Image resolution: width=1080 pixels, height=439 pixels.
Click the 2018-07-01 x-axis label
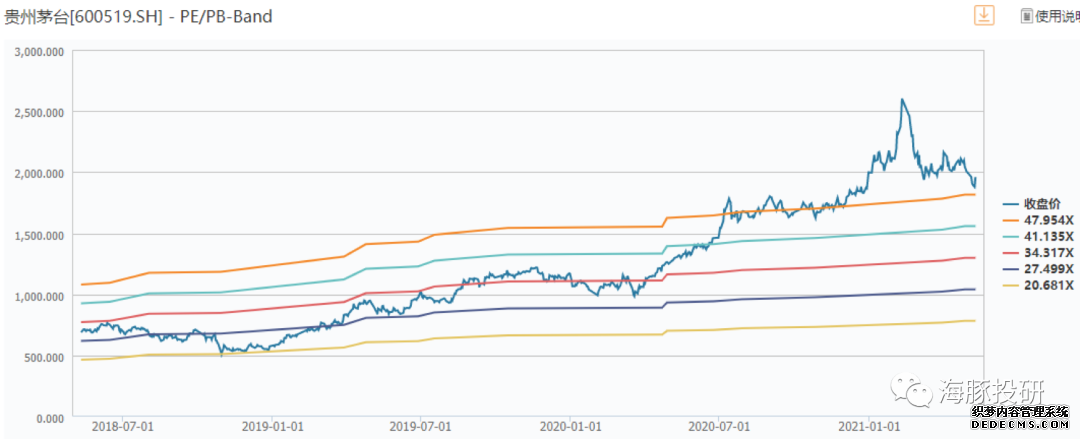click(x=123, y=428)
